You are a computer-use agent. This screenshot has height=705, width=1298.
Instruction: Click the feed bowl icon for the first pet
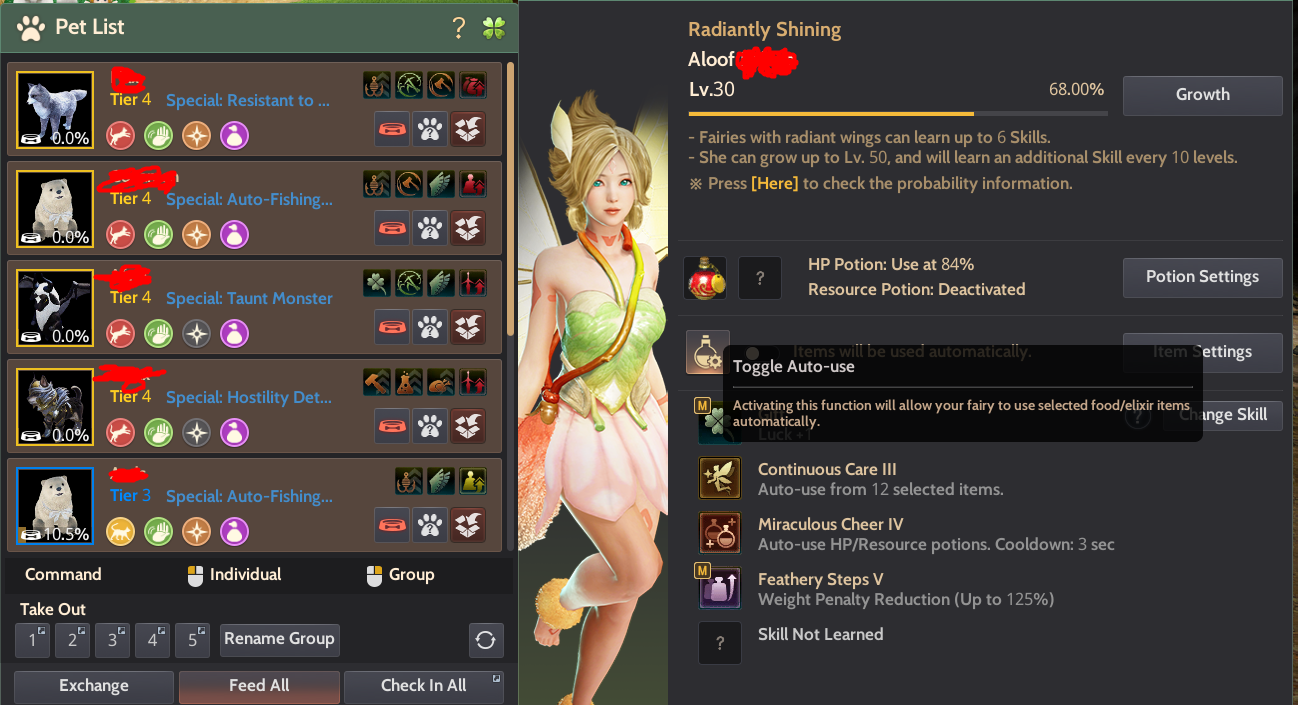pyautogui.click(x=392, y=130)
